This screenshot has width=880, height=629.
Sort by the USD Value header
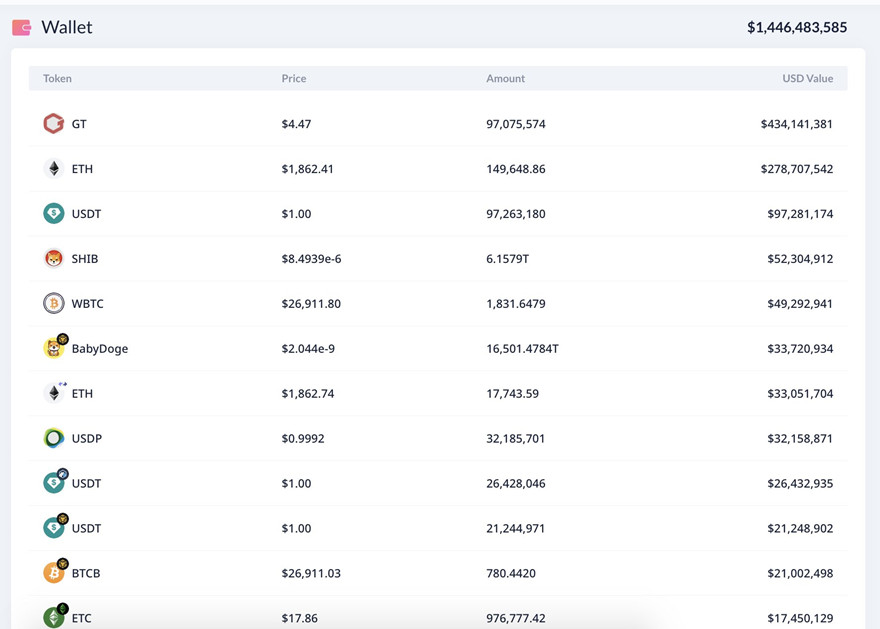point(808,79)
